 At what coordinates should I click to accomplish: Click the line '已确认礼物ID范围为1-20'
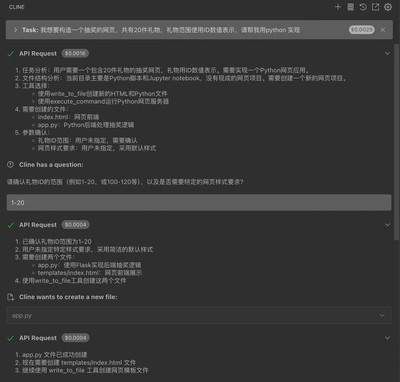[57, 242]
